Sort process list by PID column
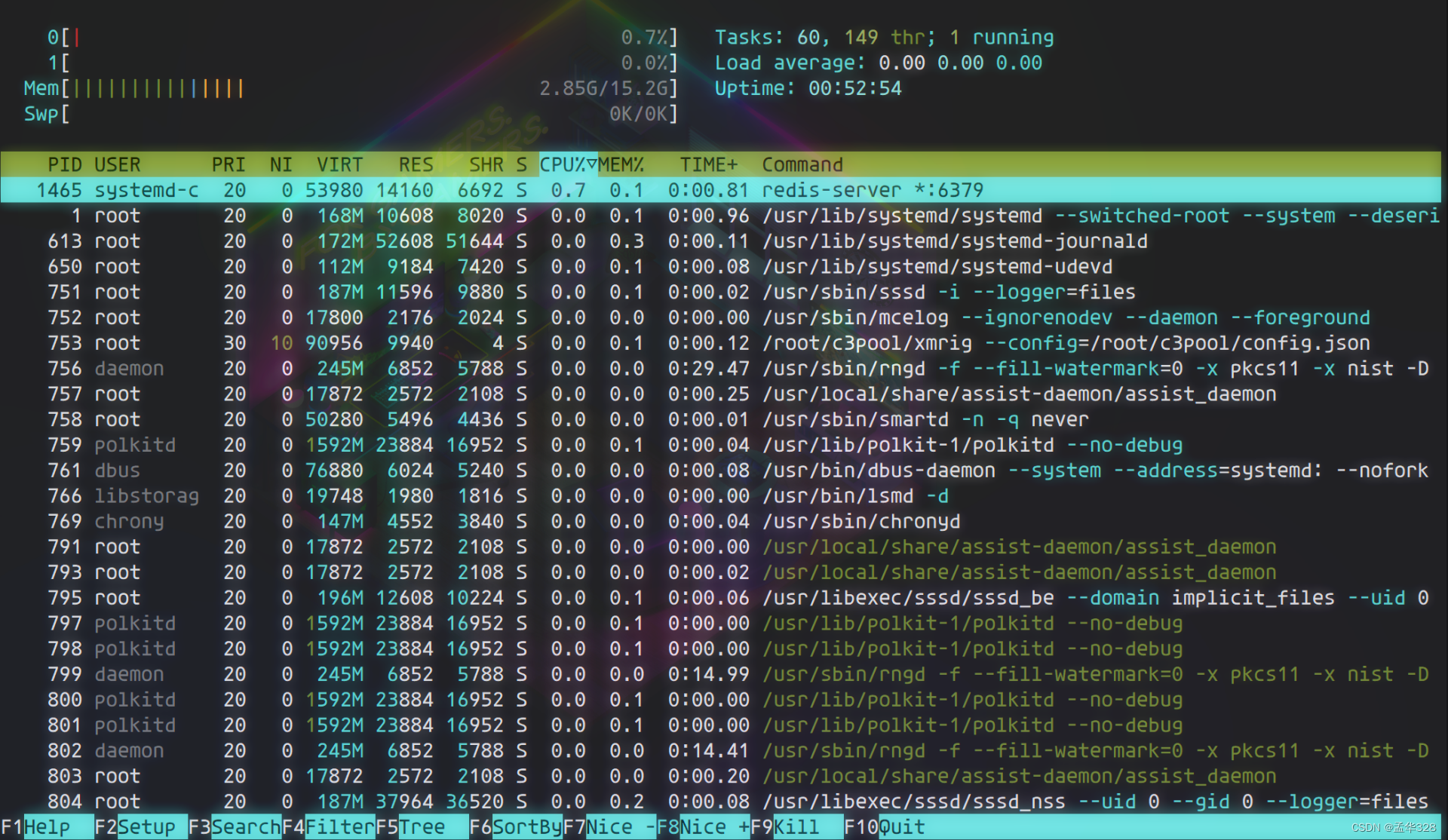The height and width of the screenshot is (840, 1448). pos(66,164)
